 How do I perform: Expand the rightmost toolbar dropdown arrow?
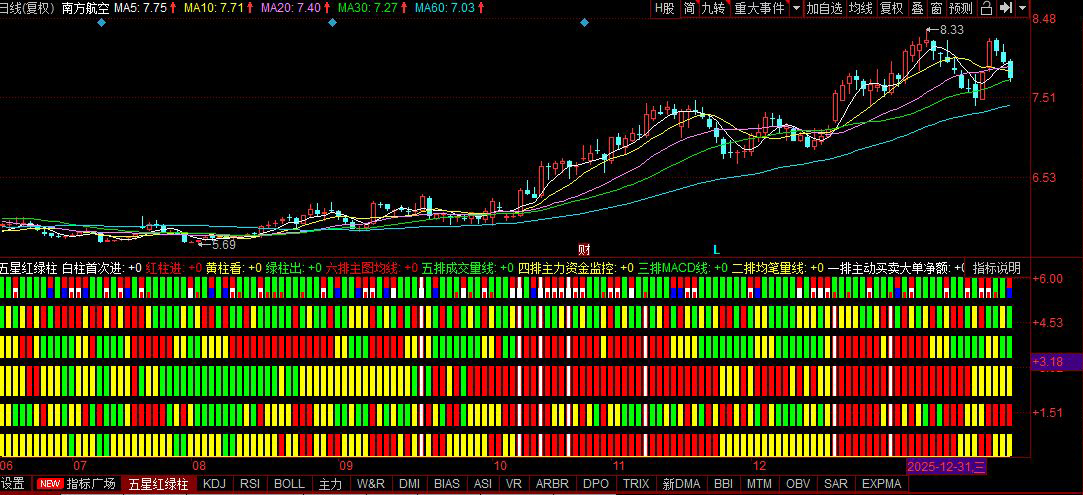pos(1022,8)
